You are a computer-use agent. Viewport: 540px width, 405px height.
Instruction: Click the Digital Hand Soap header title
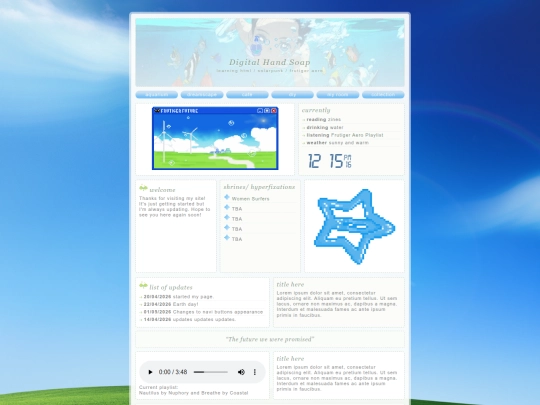tap(270, 62)
